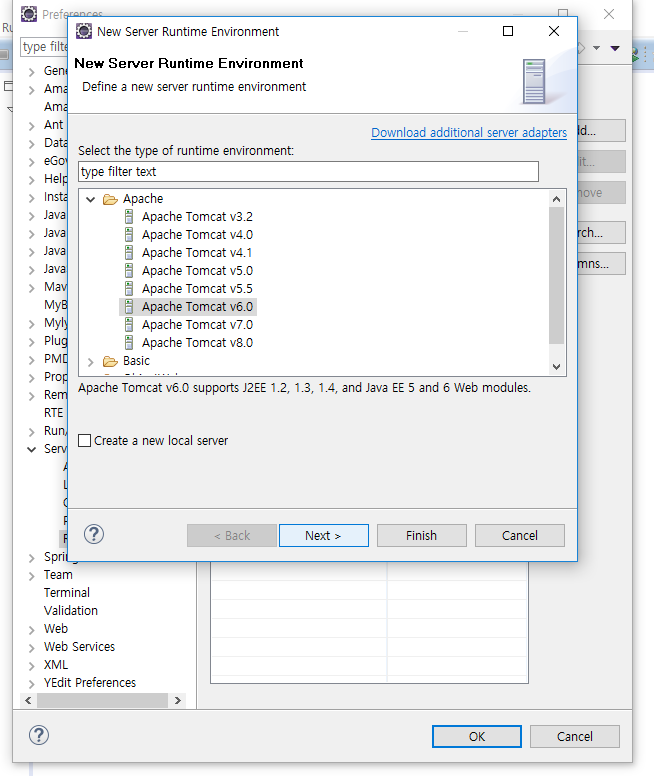Select the Apache Tomcat v7.0 icon

129,325
